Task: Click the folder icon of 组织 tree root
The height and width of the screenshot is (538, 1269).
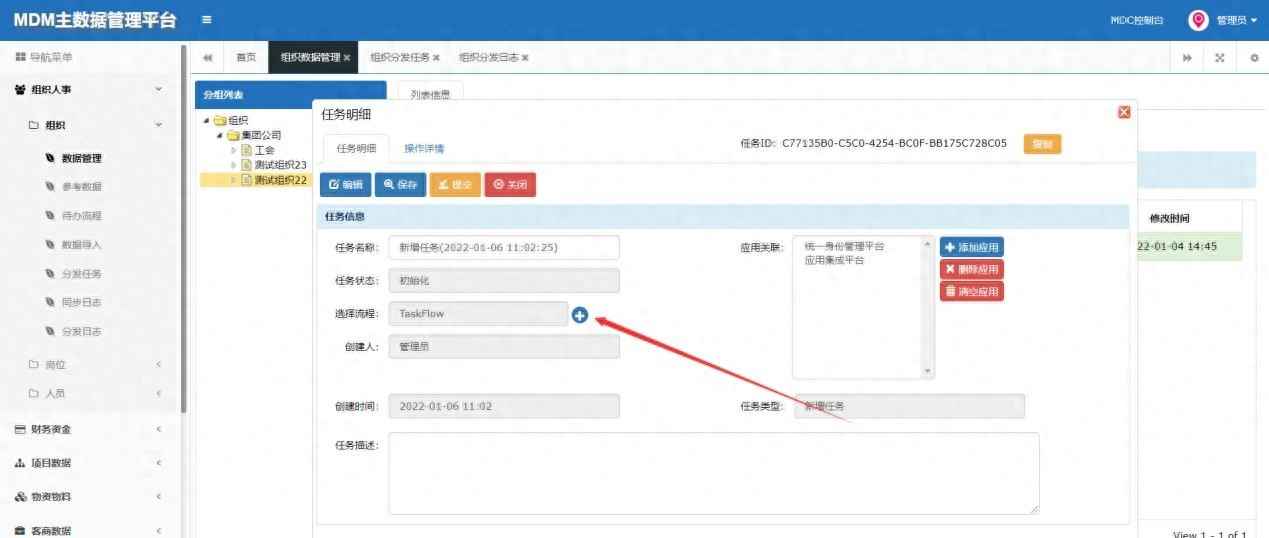Action: tap(220, 121)
